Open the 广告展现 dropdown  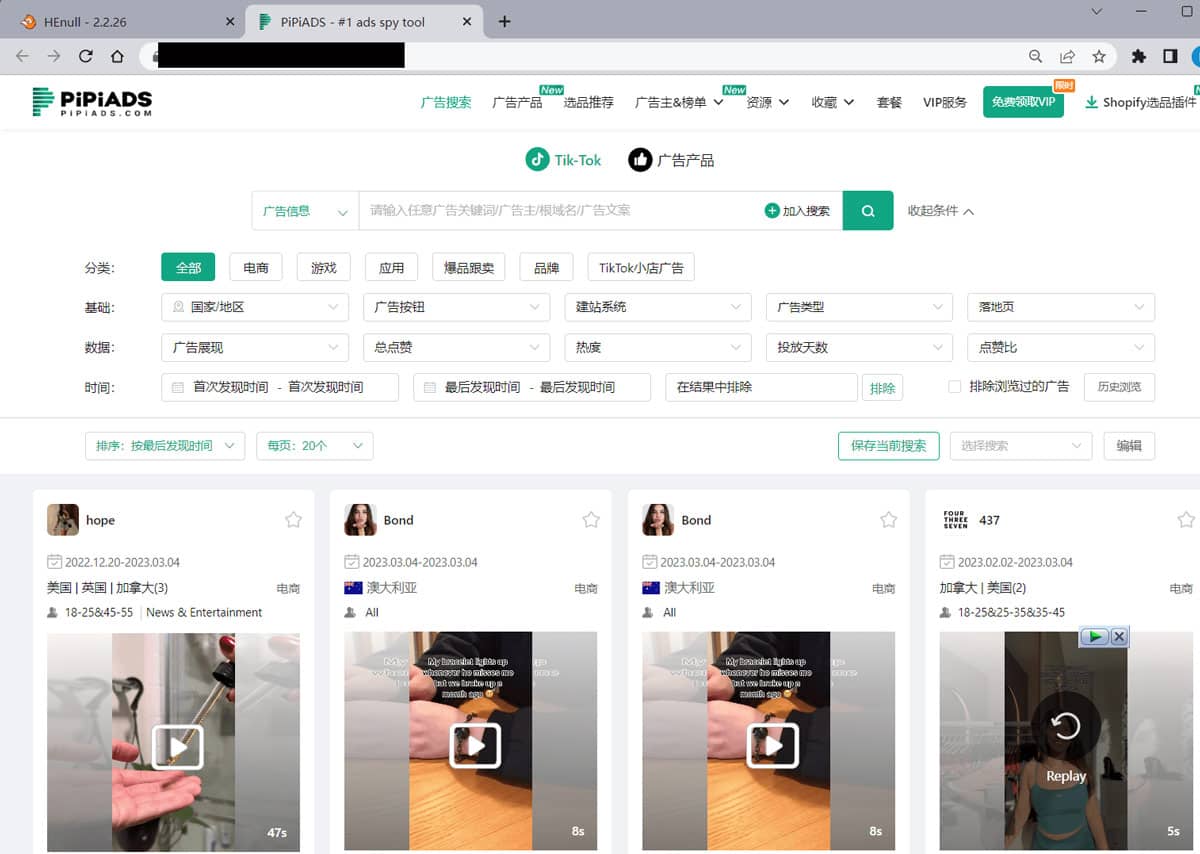(255, 347)
